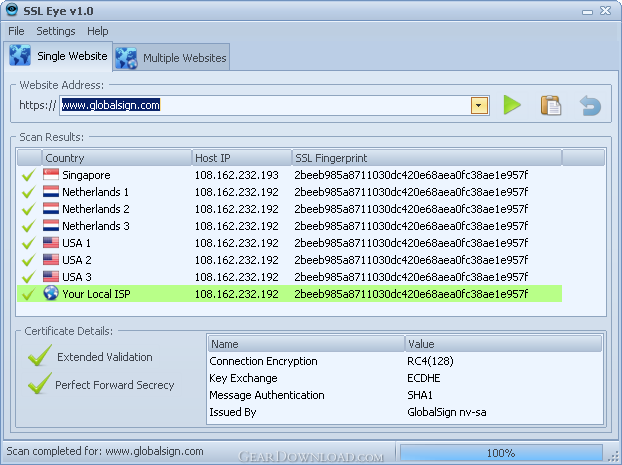
Task: Switch to the Single Website tab
Action: [x=58, y=56]
